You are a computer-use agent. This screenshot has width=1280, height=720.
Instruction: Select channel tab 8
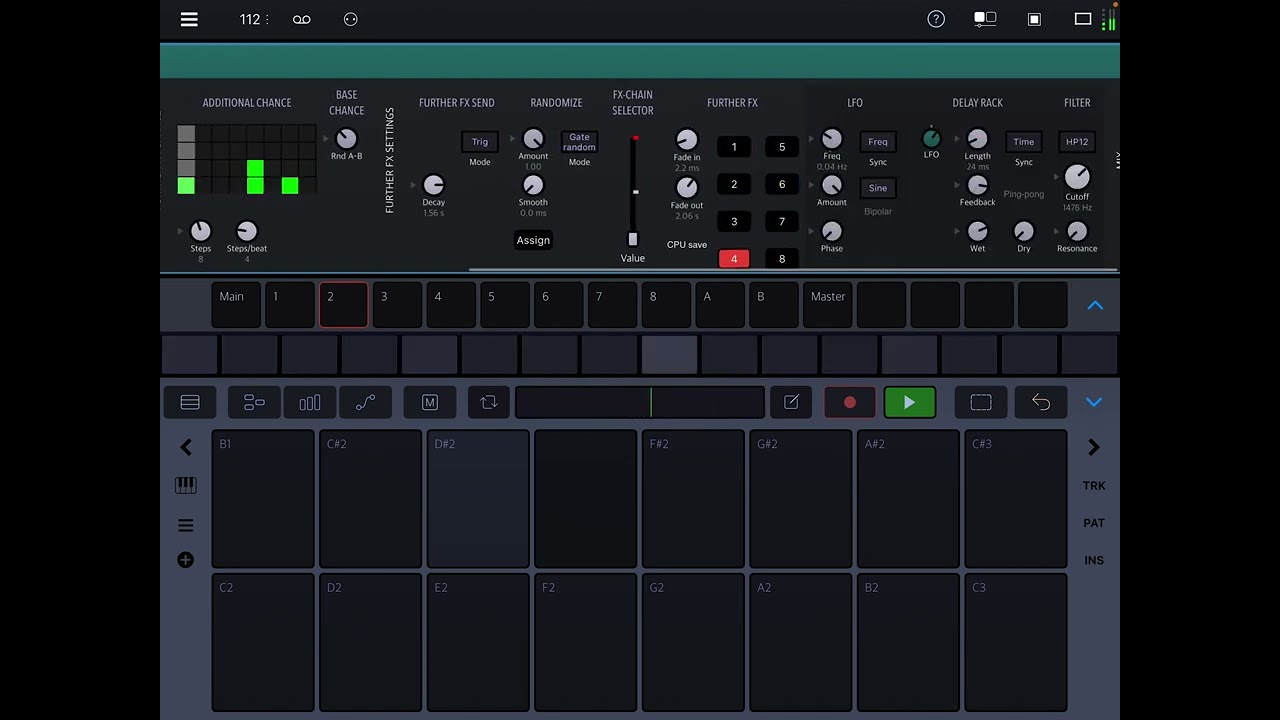click(667, 305)
